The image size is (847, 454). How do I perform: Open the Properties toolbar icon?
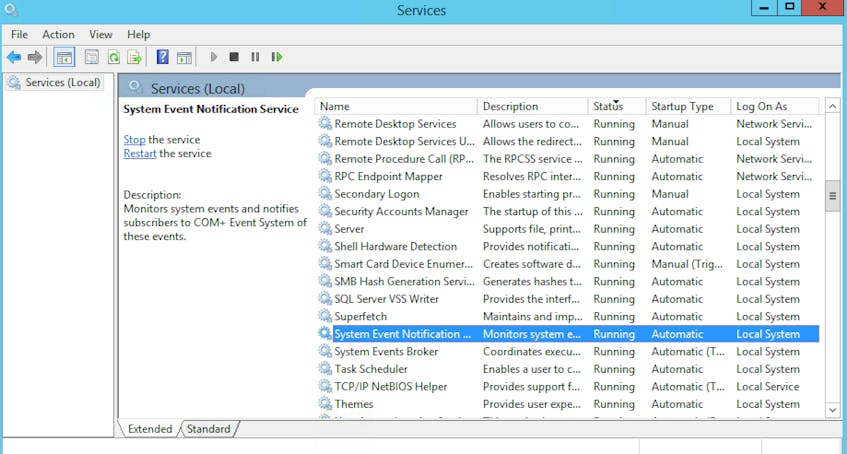[92, 57]
